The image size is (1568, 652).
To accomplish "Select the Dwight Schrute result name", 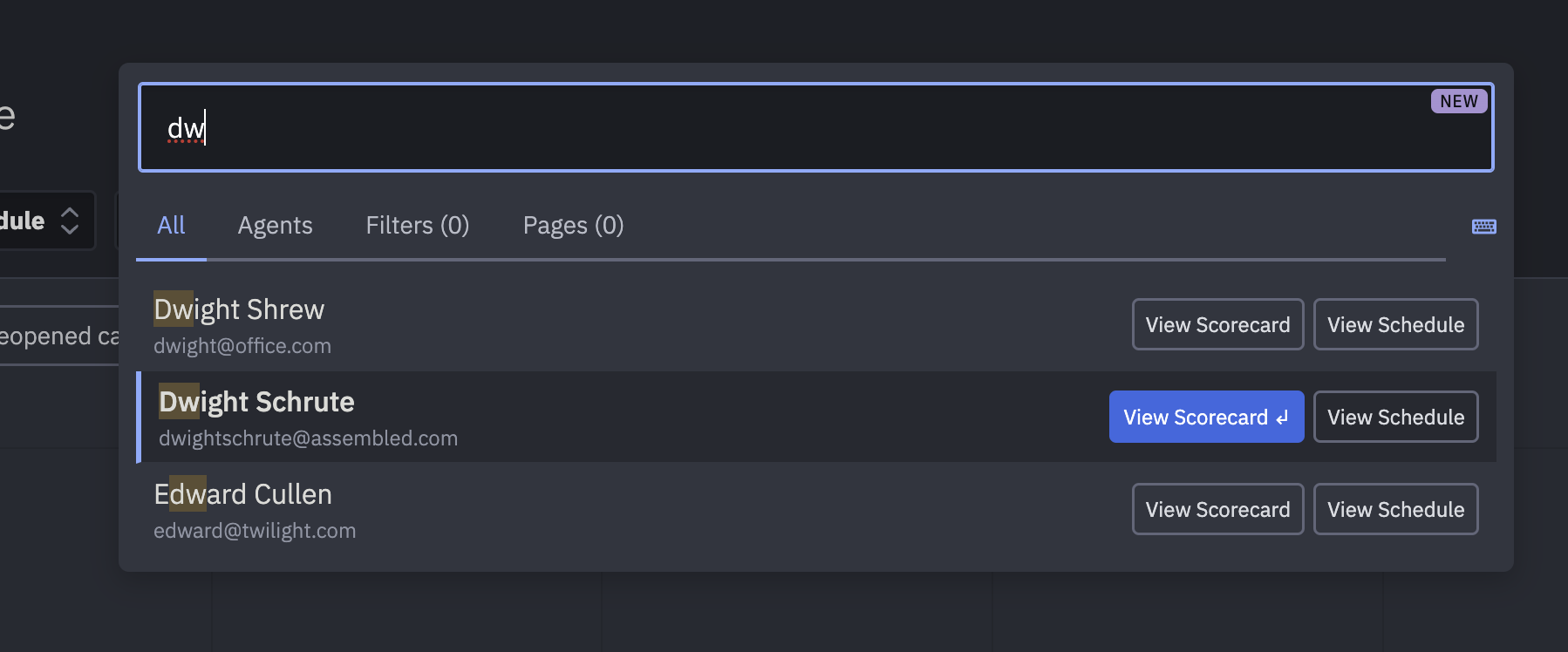I will pos(256,402).
